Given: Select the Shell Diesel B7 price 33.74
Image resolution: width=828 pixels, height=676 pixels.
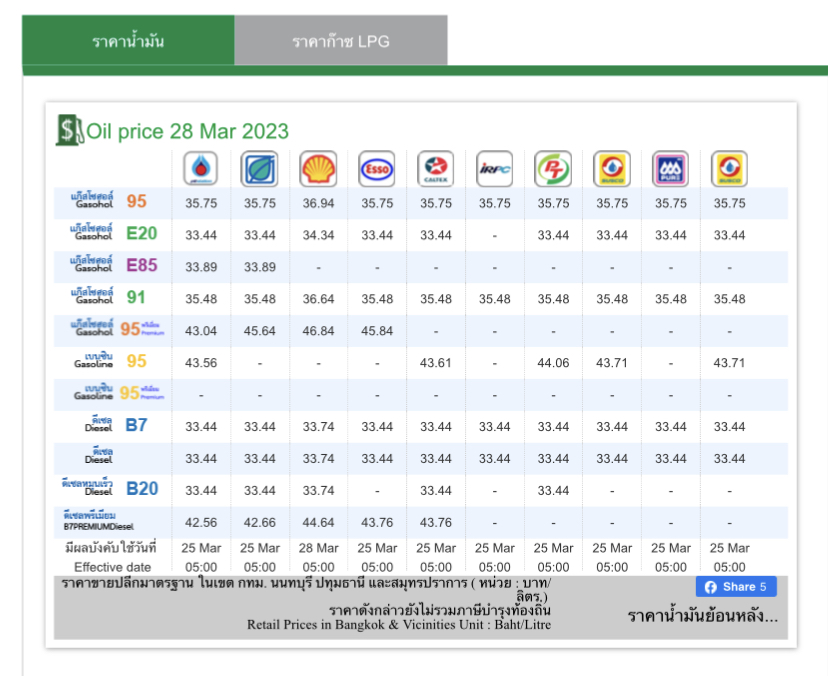Looking at the screenshot, I should pyautogui.click(x=318, y=427).
